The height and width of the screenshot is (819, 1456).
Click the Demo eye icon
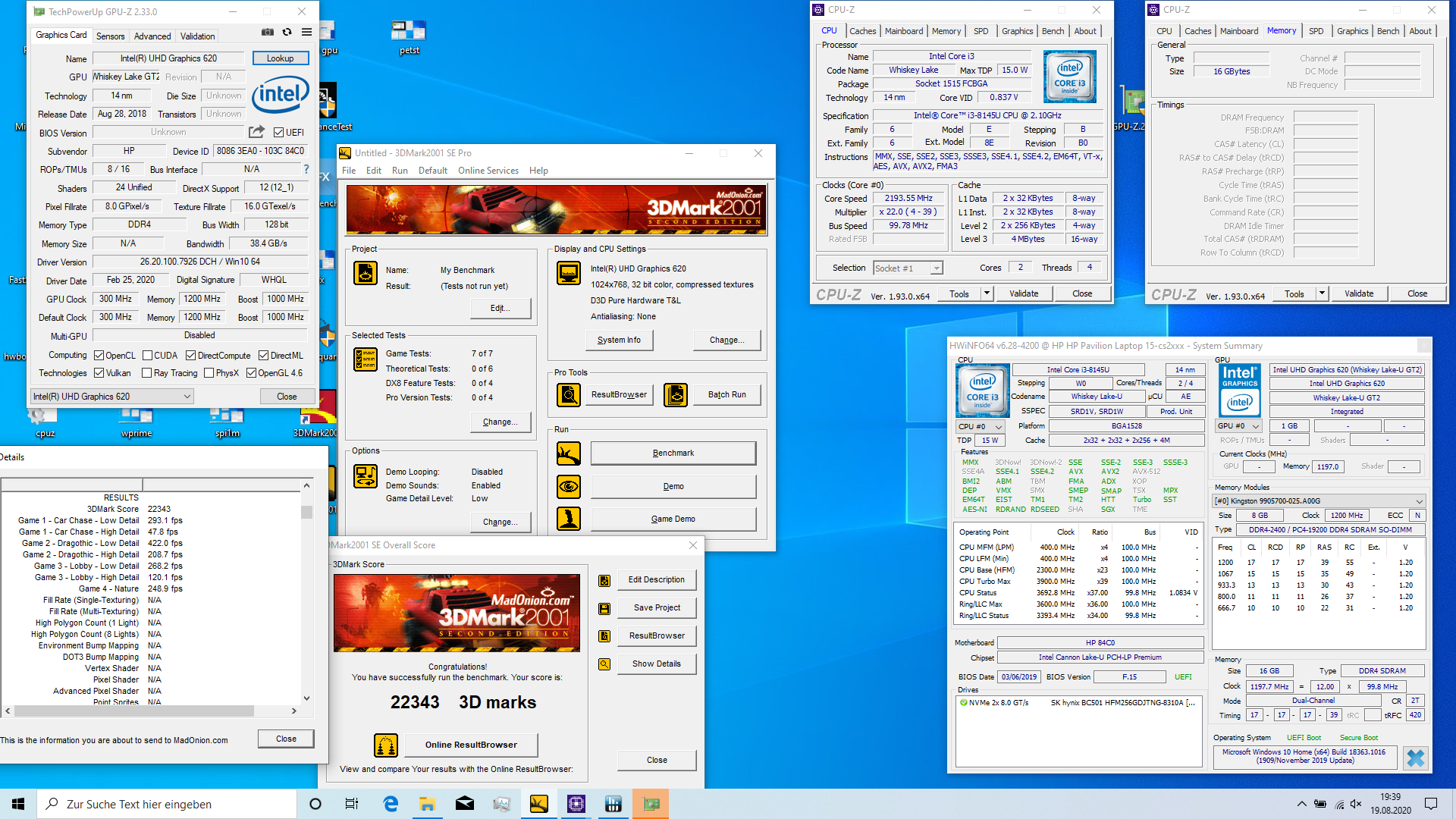pos(569,486)
